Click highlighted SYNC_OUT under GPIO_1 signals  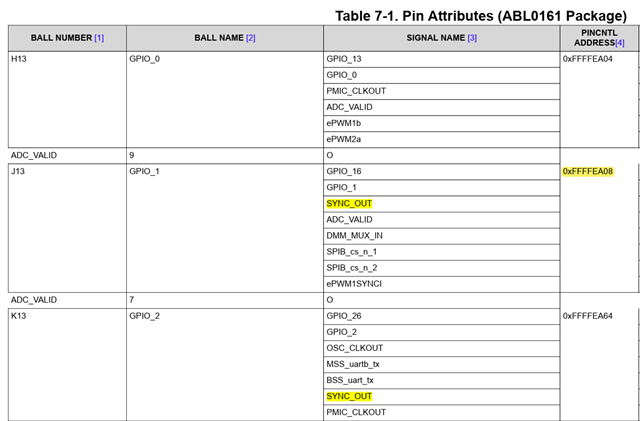point(349,203)
